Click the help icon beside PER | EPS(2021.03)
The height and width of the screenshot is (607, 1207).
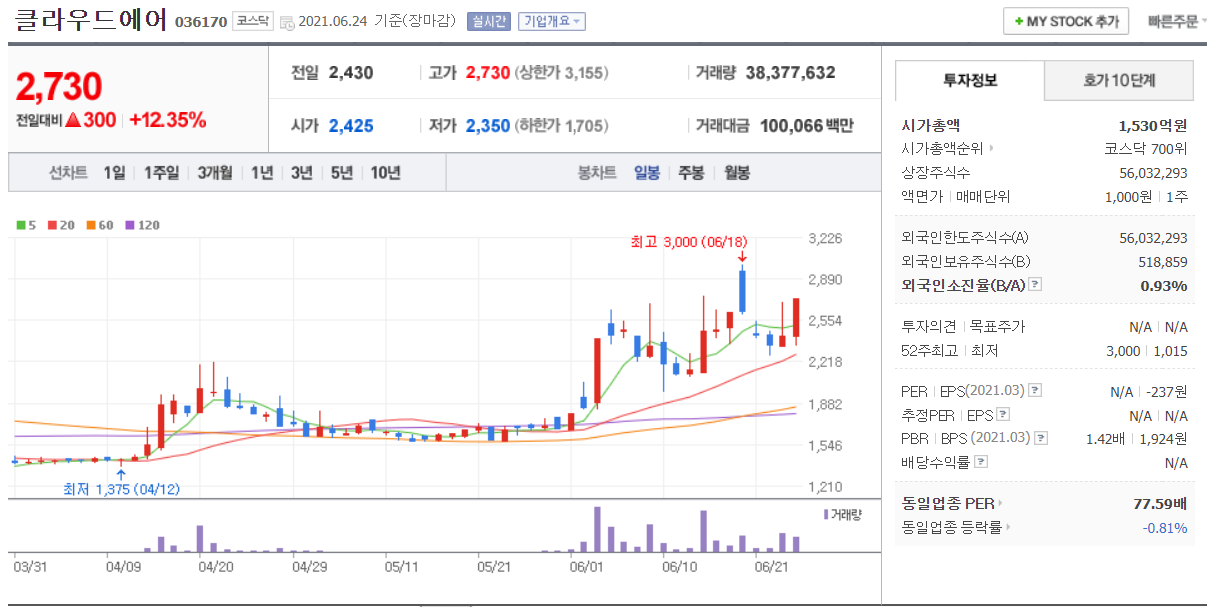pyautogui.click(x=1035, y=390)
